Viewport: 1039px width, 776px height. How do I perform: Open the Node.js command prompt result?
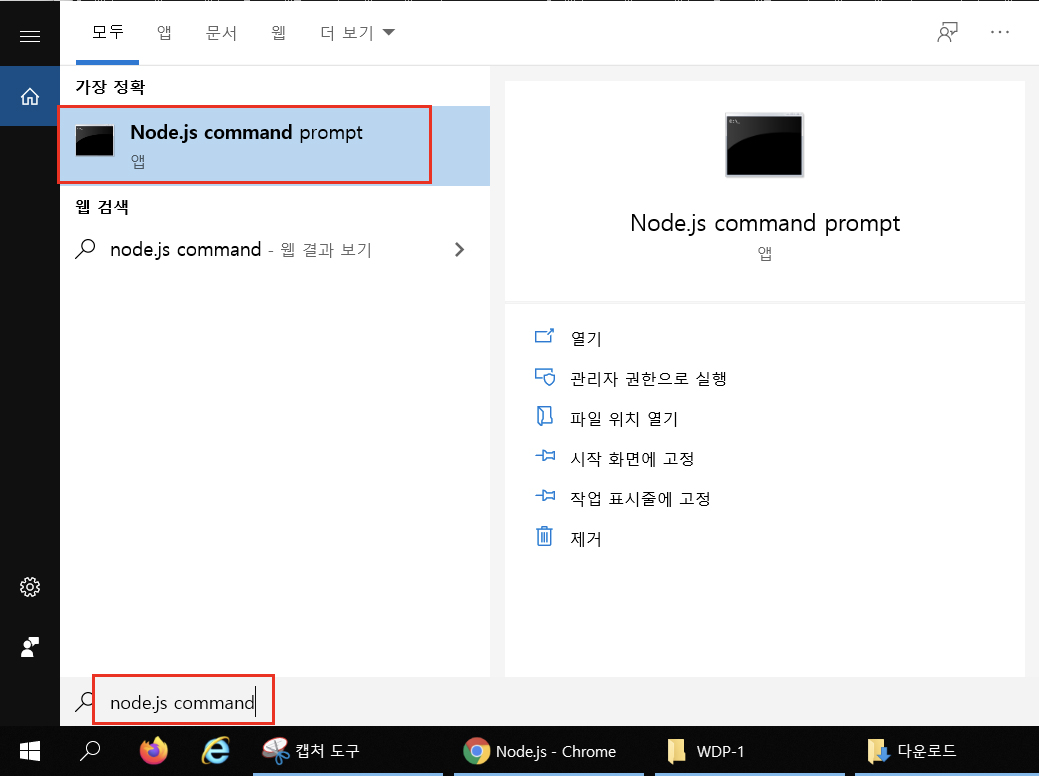click(x=275, y=145)
